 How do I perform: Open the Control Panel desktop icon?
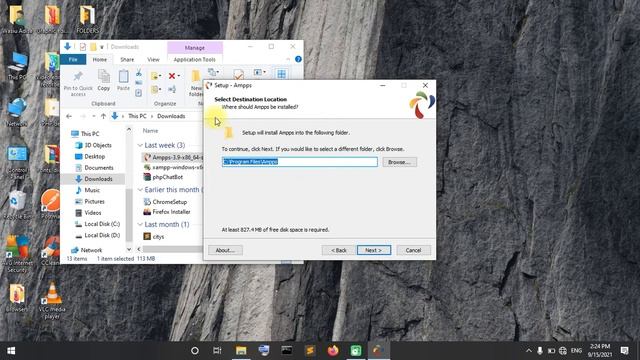click(x=17, y=162)
